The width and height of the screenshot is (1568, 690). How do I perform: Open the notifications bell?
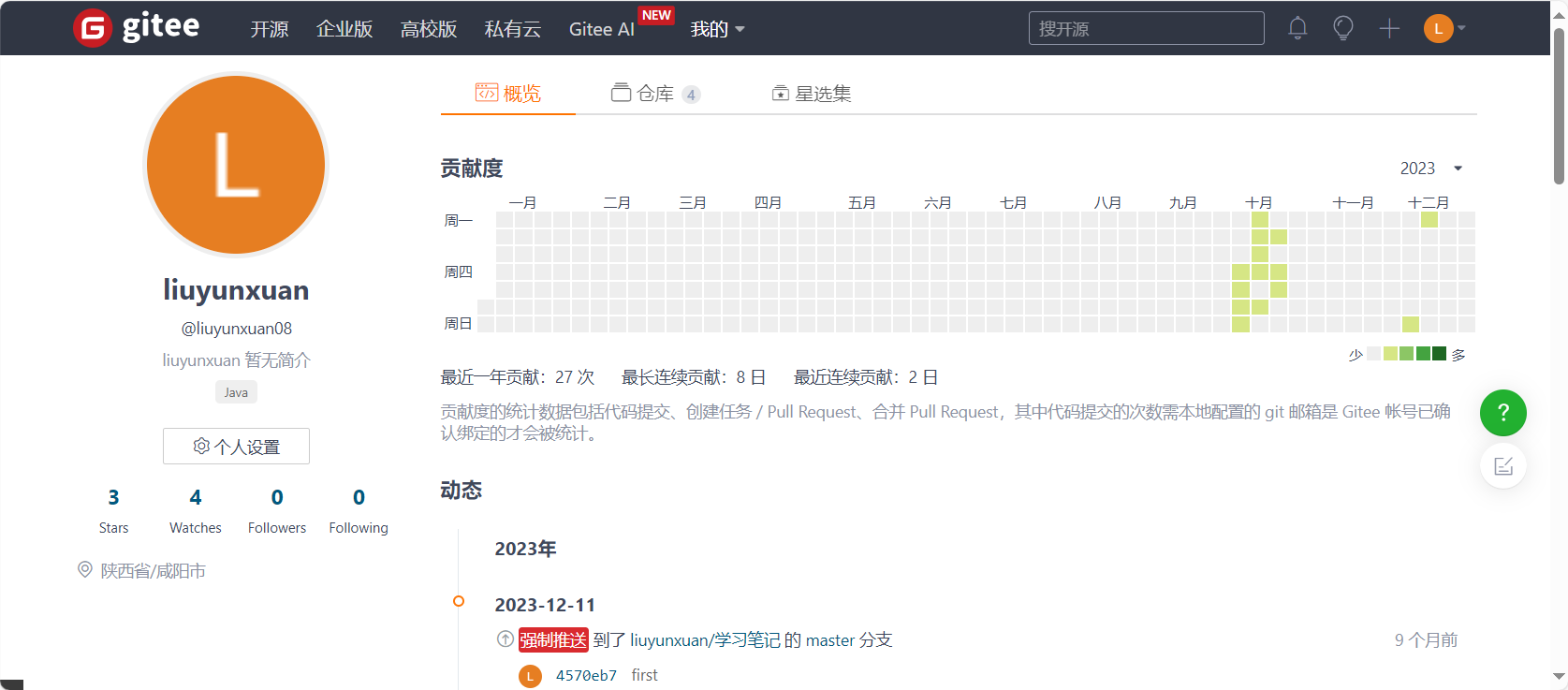[1297, 28]
